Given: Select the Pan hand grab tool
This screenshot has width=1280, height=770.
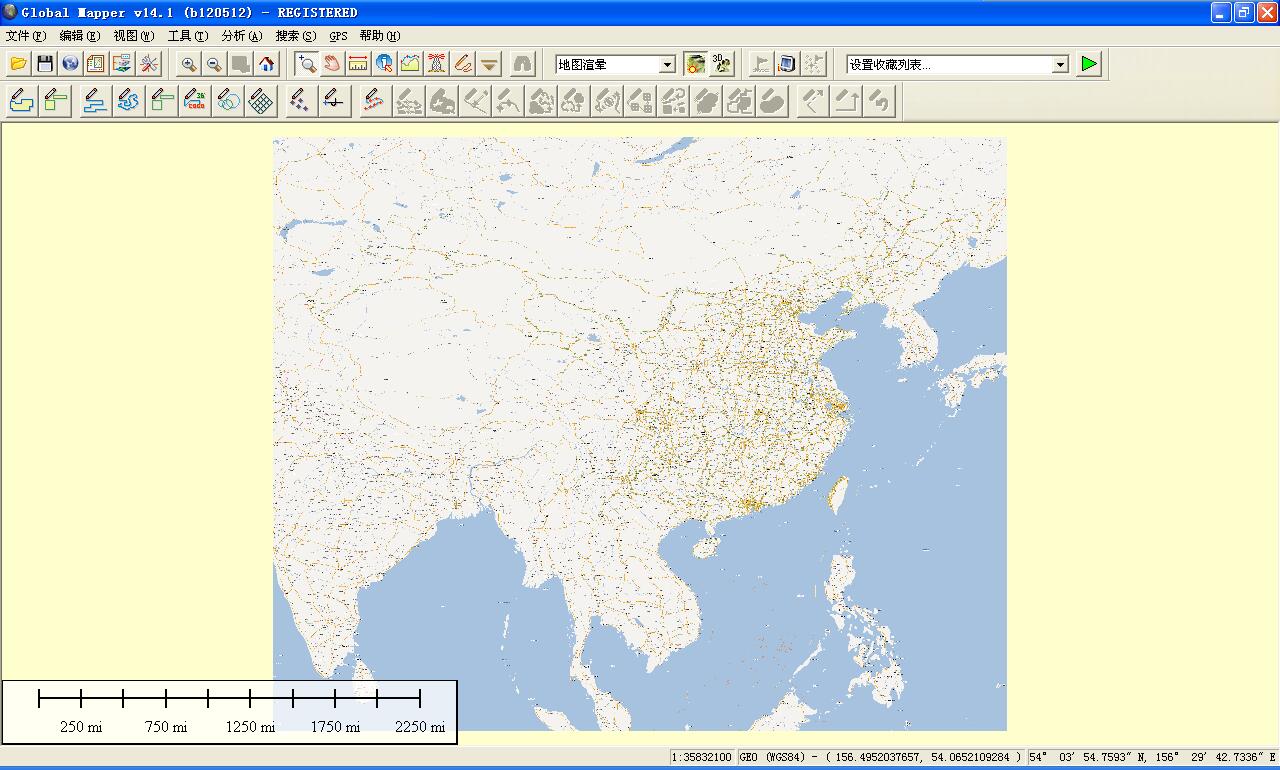Looking at the screenshot, I should point(332,64).
